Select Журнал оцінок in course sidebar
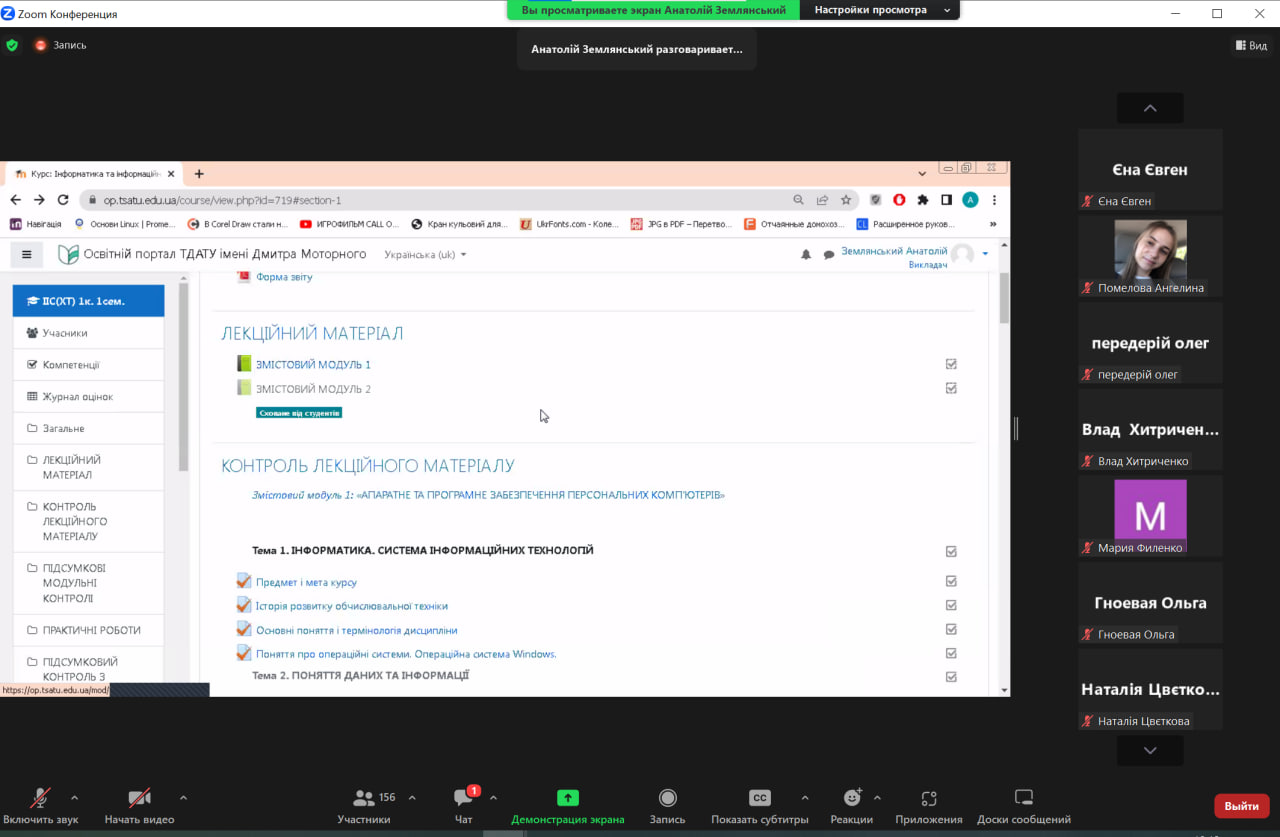 click(x=77, y=397)
